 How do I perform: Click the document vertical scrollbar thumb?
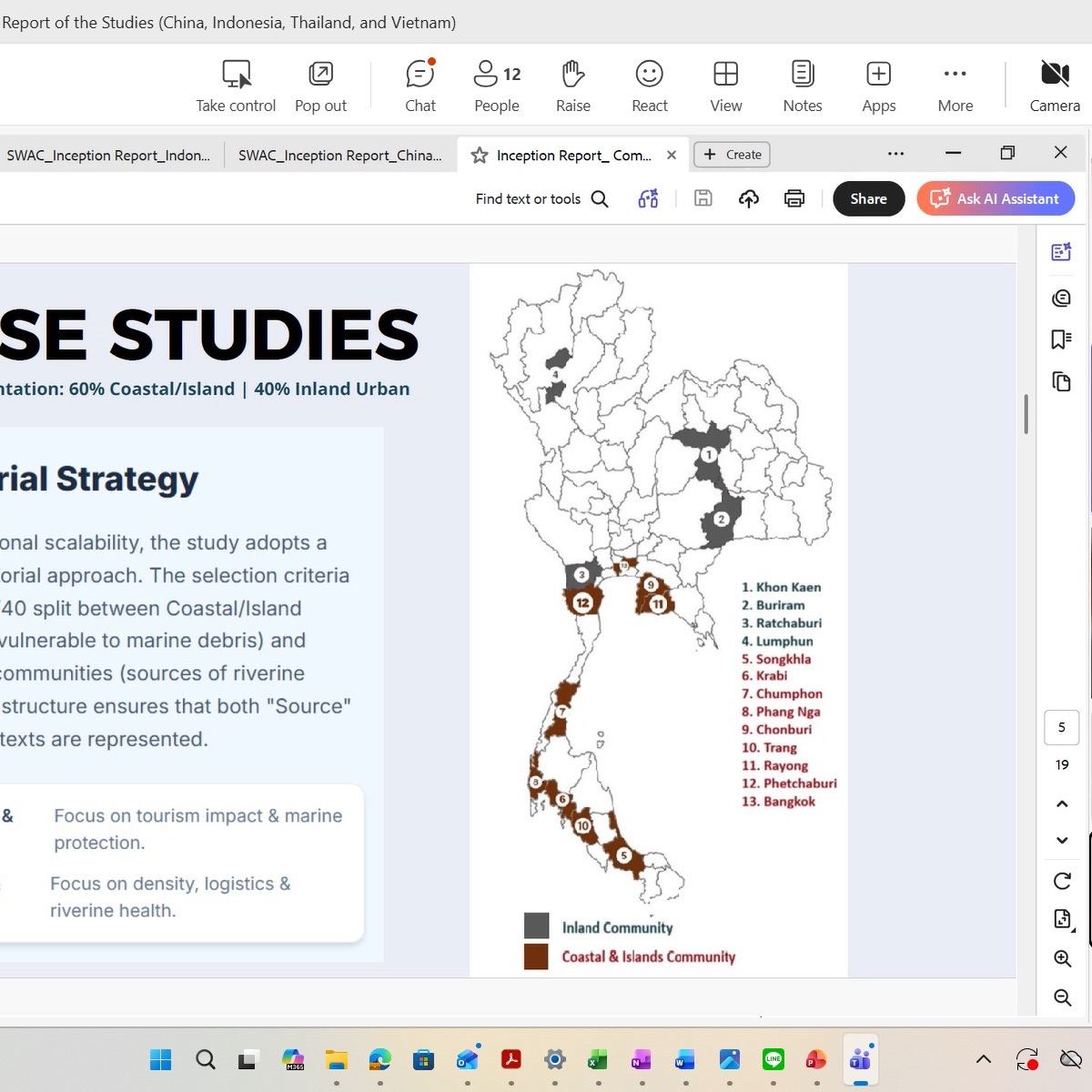pyautogui.click(x=1026, y=414)
